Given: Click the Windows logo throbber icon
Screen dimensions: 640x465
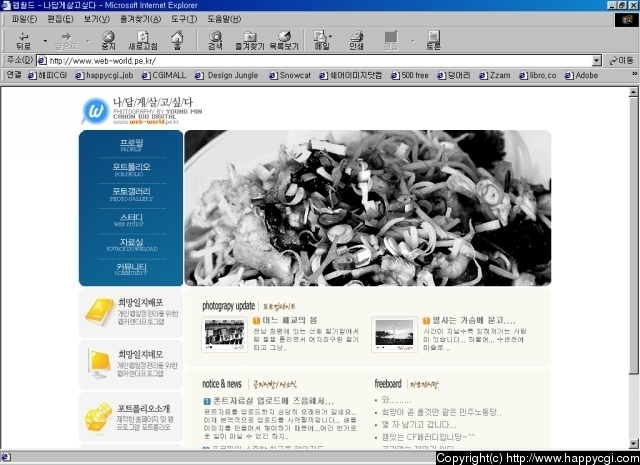Looking at the screenshot, I should (627, 20).
